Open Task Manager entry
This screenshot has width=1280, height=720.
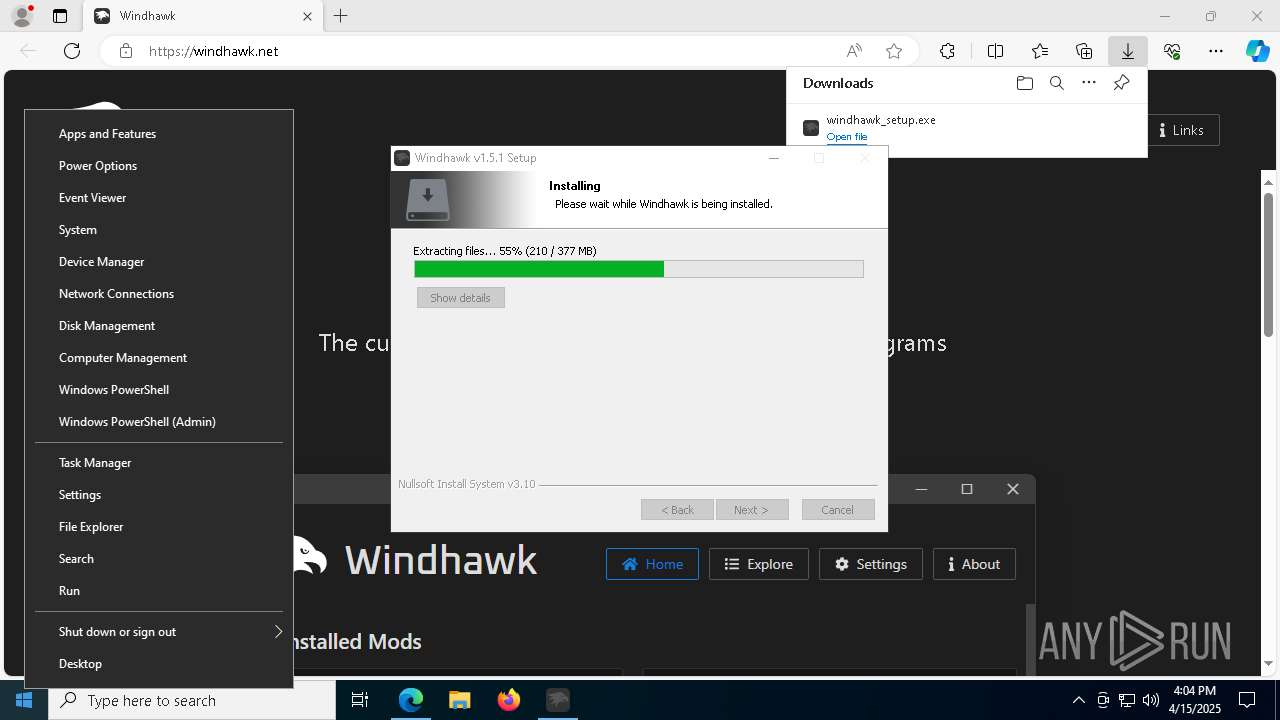click(159, 463)
